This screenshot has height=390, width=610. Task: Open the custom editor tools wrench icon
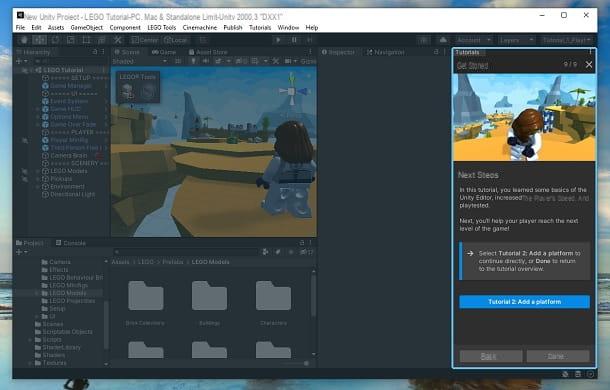117,40
